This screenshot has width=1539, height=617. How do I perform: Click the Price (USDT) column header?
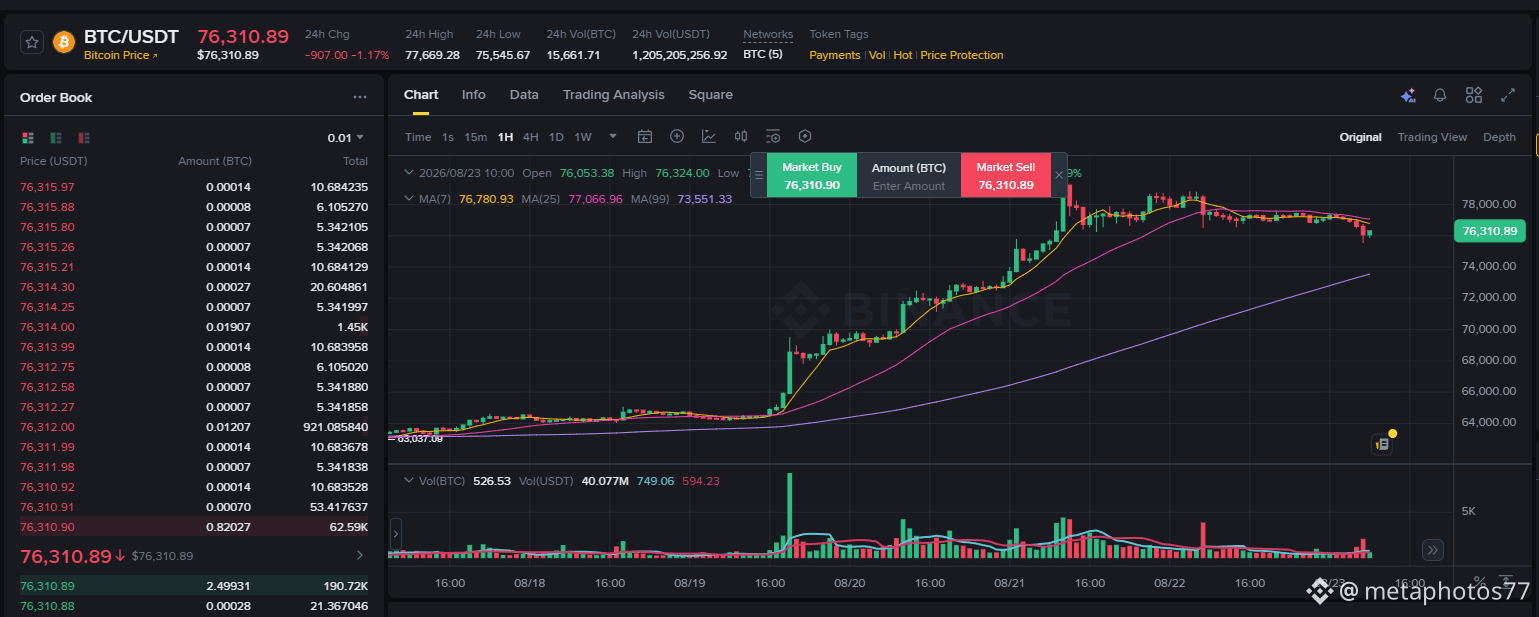tap(54, 161)
